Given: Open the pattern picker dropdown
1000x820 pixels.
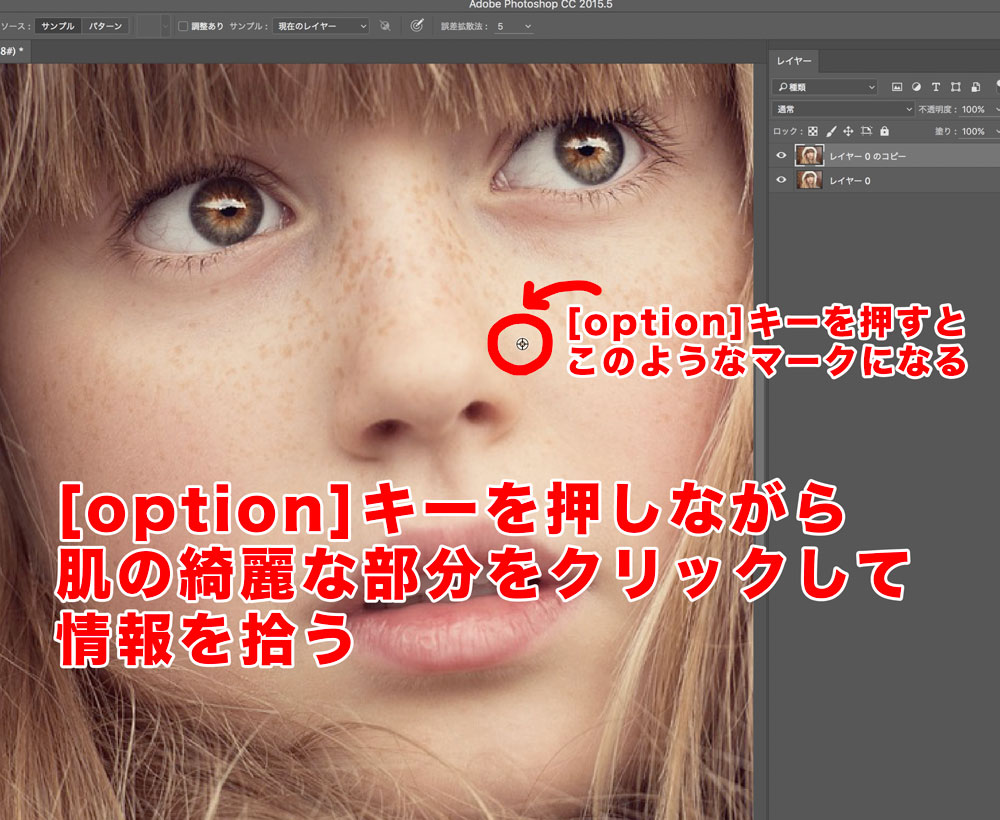Looking at the screenshot, I should (165, 26).
